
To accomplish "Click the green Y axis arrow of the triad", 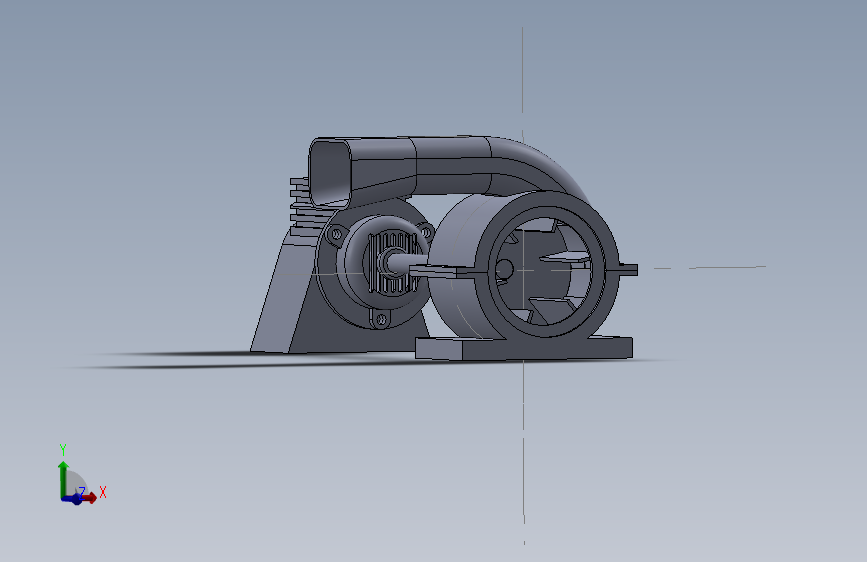I will point(63,478).
